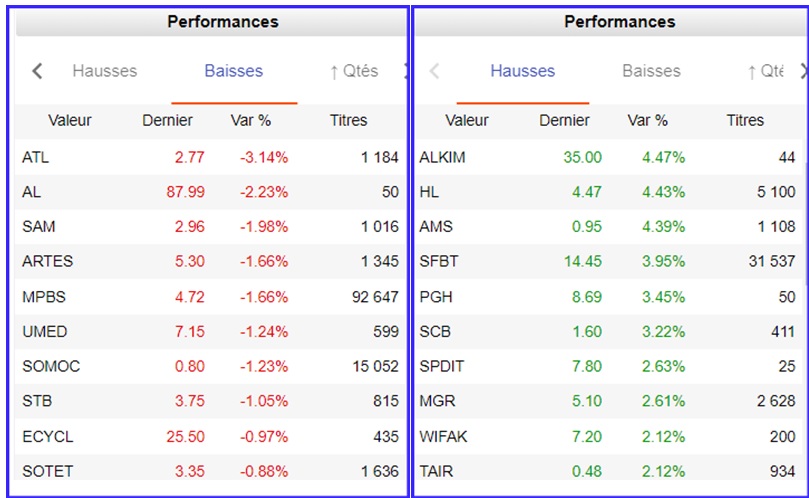Open the ATL stock row
The image size is (809, 498).
pyautogui.click(x=211, y=157)
